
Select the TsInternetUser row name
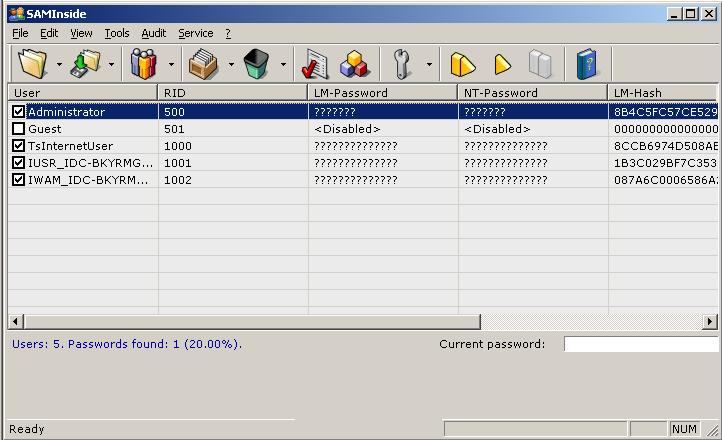tap(70, 146)
